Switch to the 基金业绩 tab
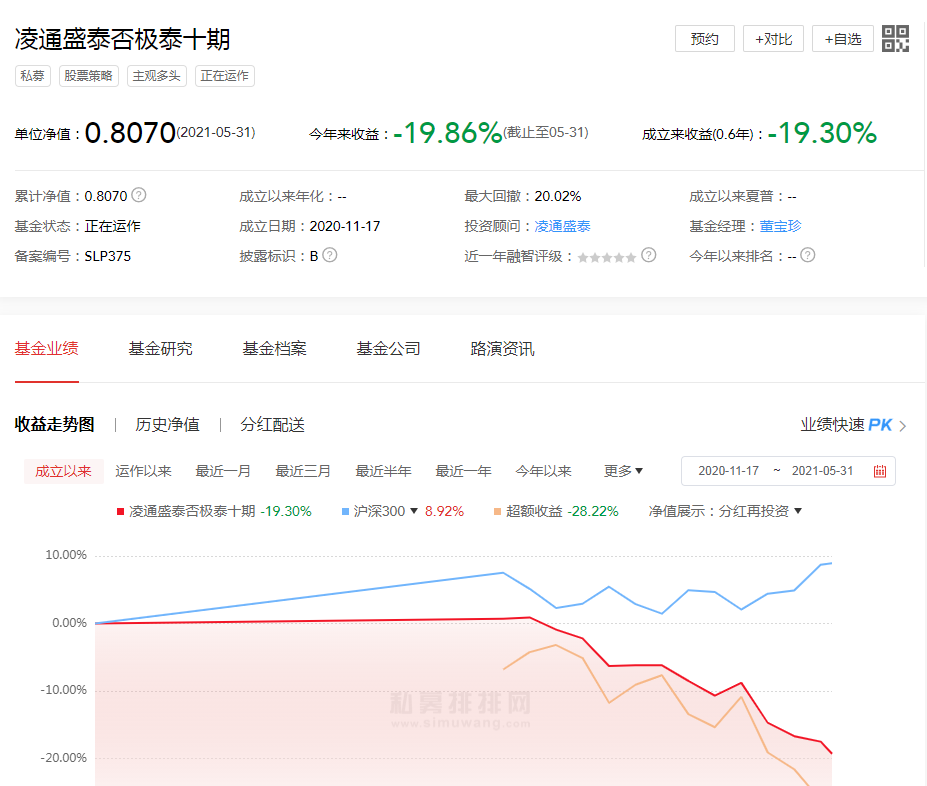 (x=47, y=349)
